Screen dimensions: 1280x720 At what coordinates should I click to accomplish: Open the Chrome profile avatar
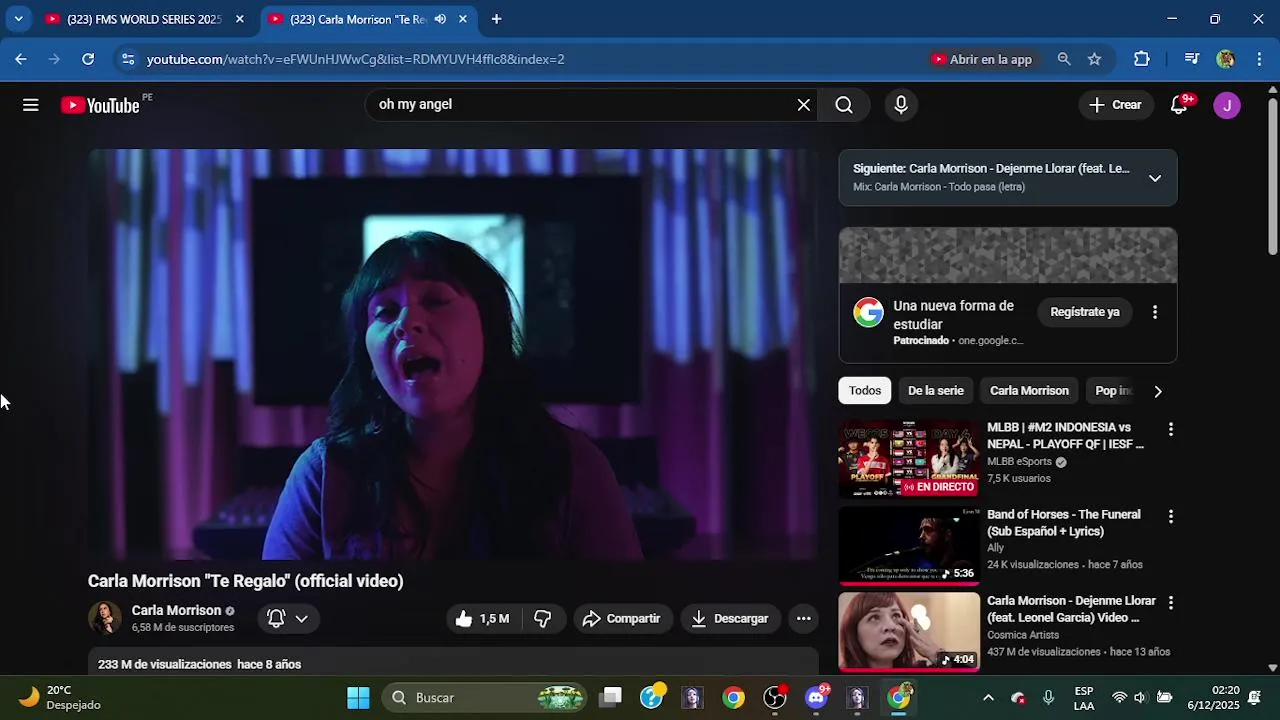tap(1226, 59)
